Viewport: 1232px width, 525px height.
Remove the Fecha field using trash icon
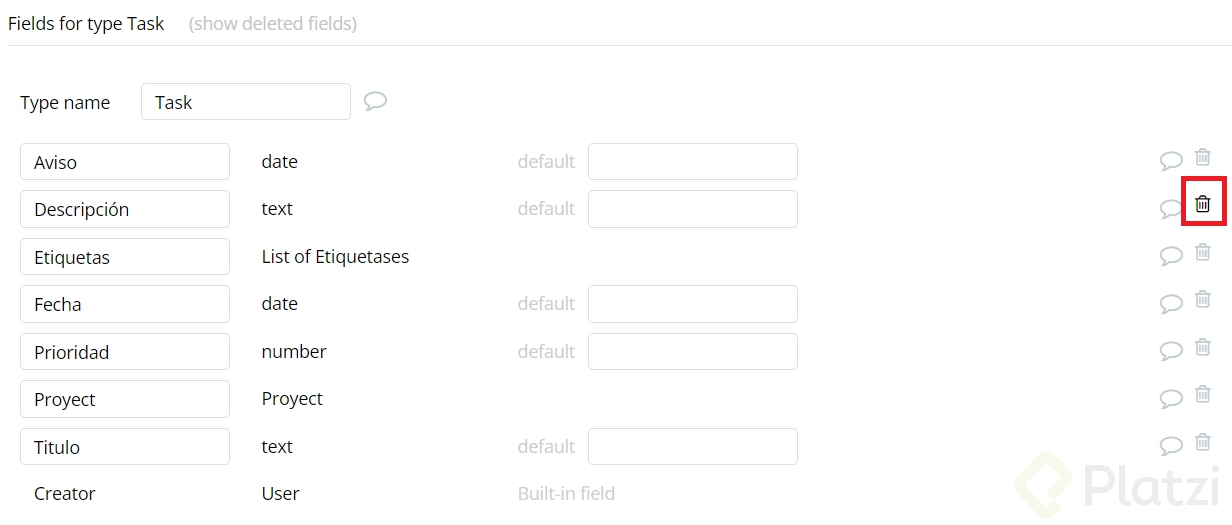tap(1203, 299)
